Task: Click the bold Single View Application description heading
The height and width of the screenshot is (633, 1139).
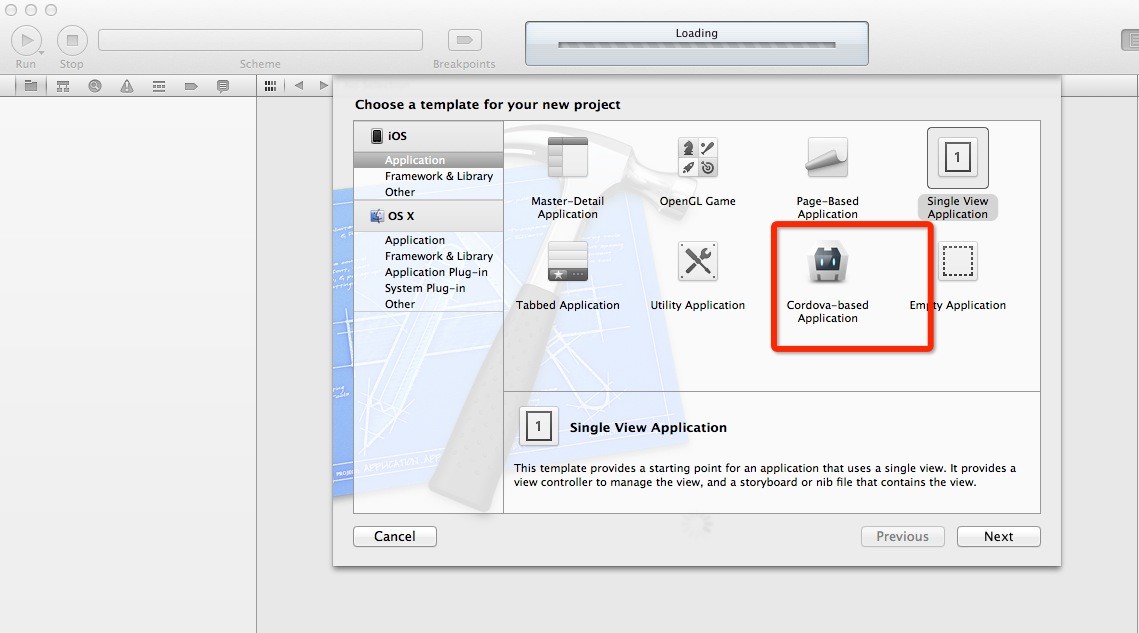Action: (x=648, y=427)
